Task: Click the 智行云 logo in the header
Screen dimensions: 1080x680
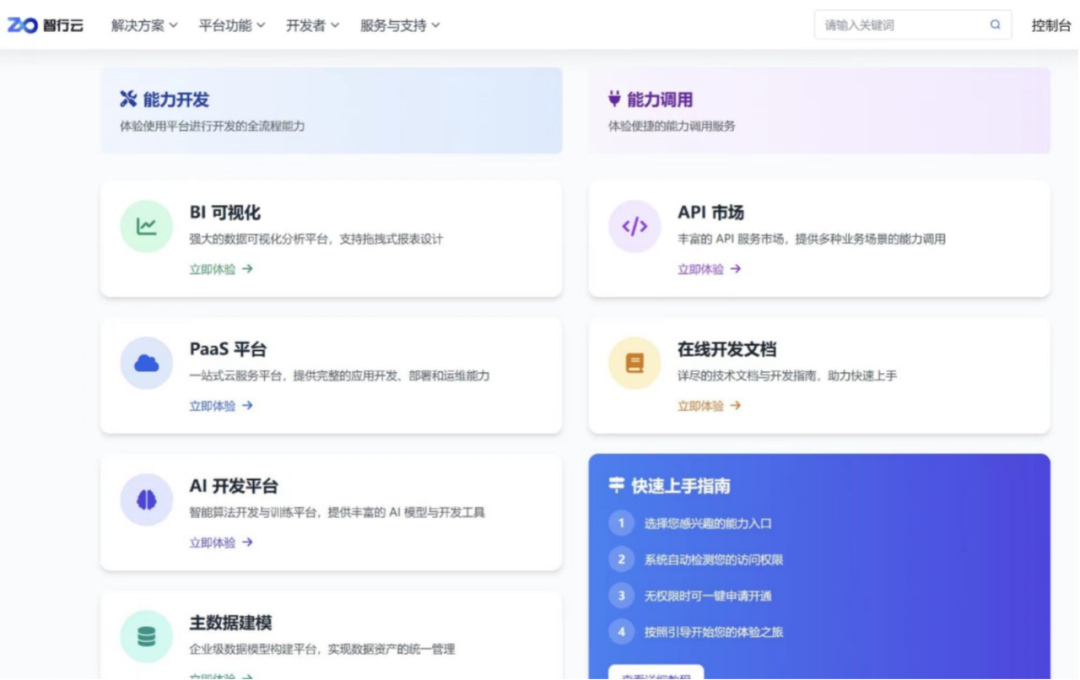Action: click(45, 25)
